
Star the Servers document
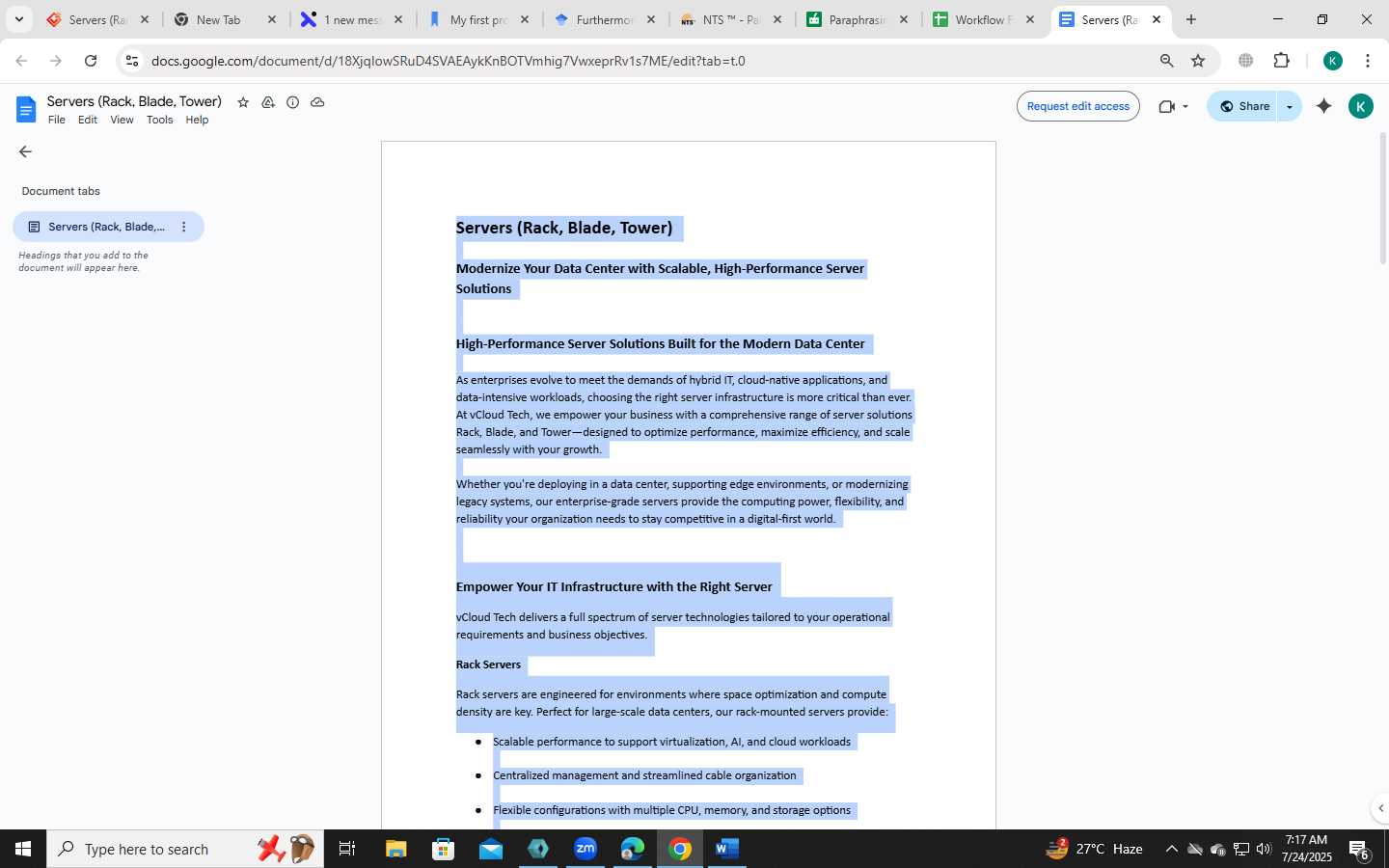(x=243, y=102)
